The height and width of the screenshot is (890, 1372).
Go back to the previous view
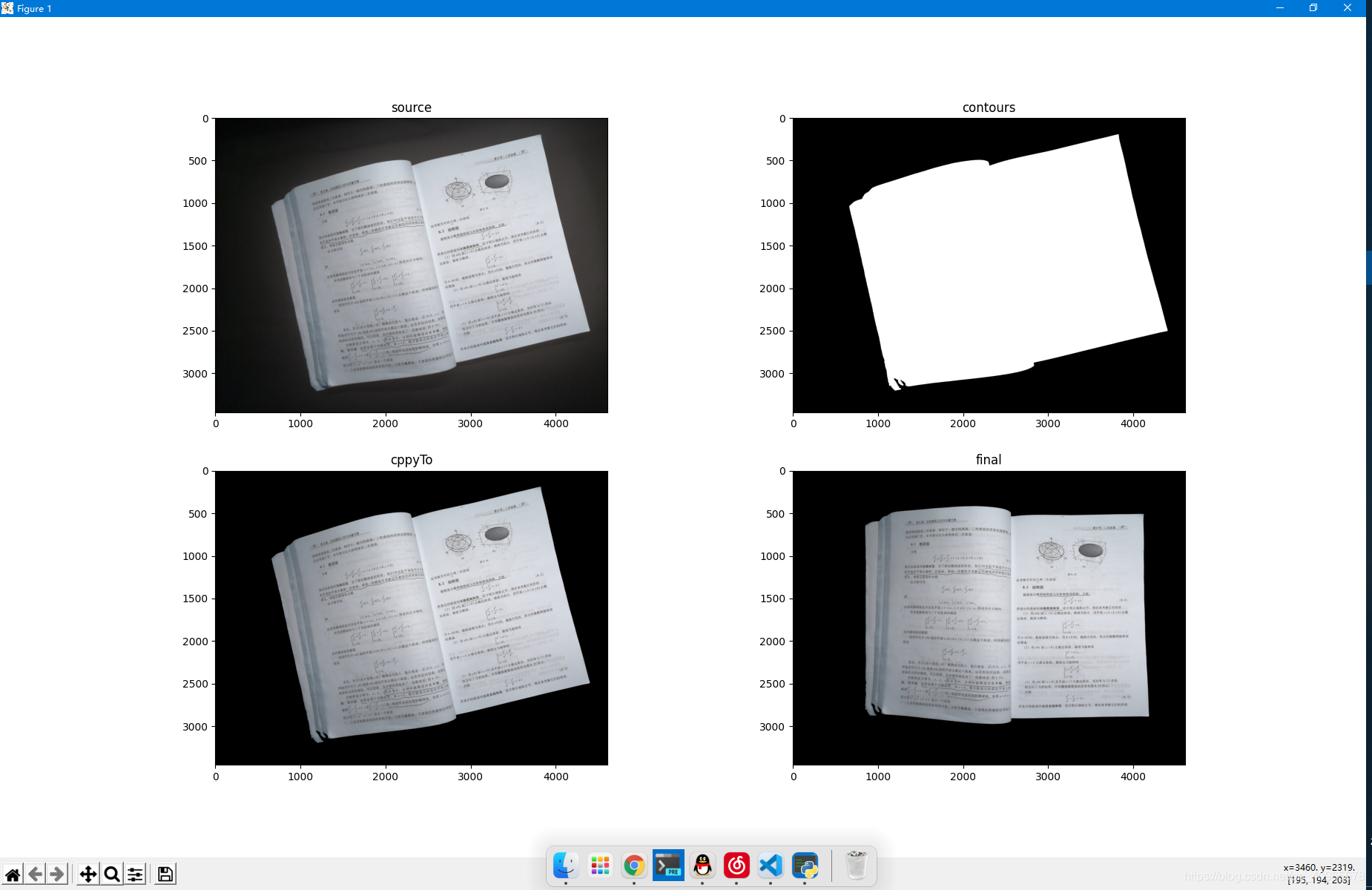coord(35,874)
